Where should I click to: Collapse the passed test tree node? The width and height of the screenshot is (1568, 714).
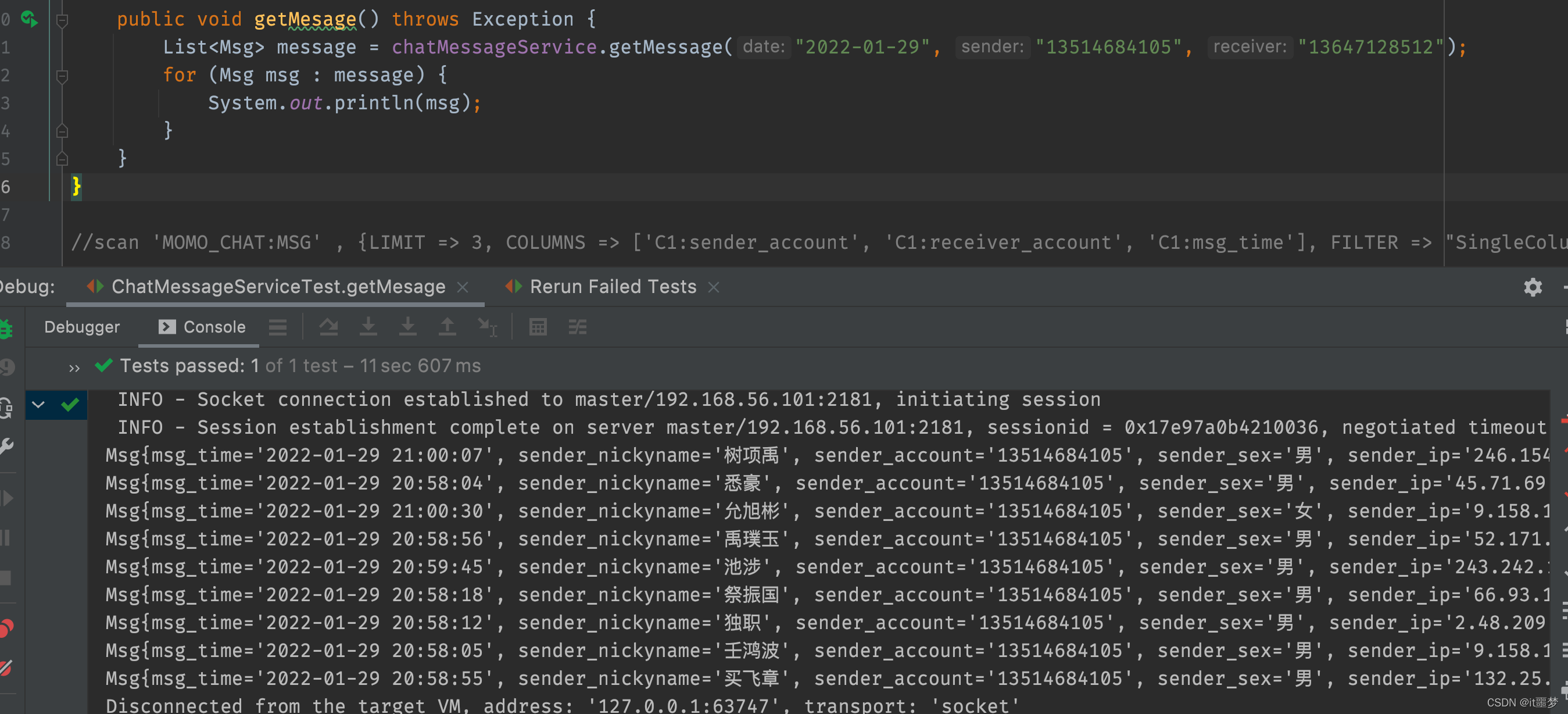(38, 405)
